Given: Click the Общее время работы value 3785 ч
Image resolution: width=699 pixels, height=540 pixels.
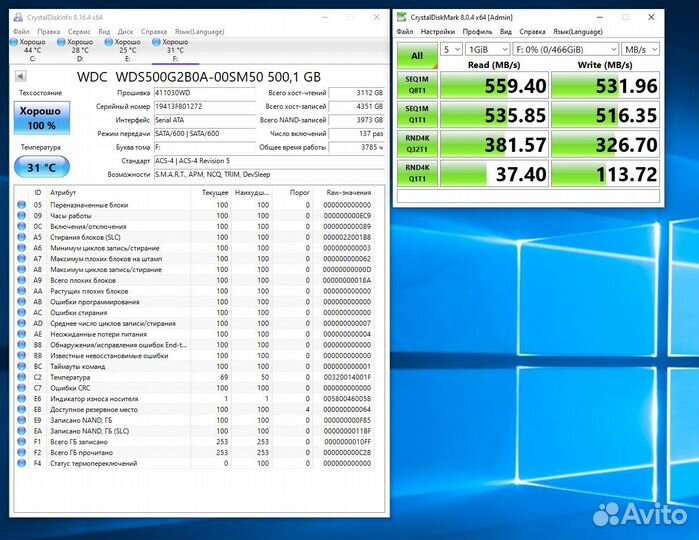Looking at the screenshot, I should point(357,147).
